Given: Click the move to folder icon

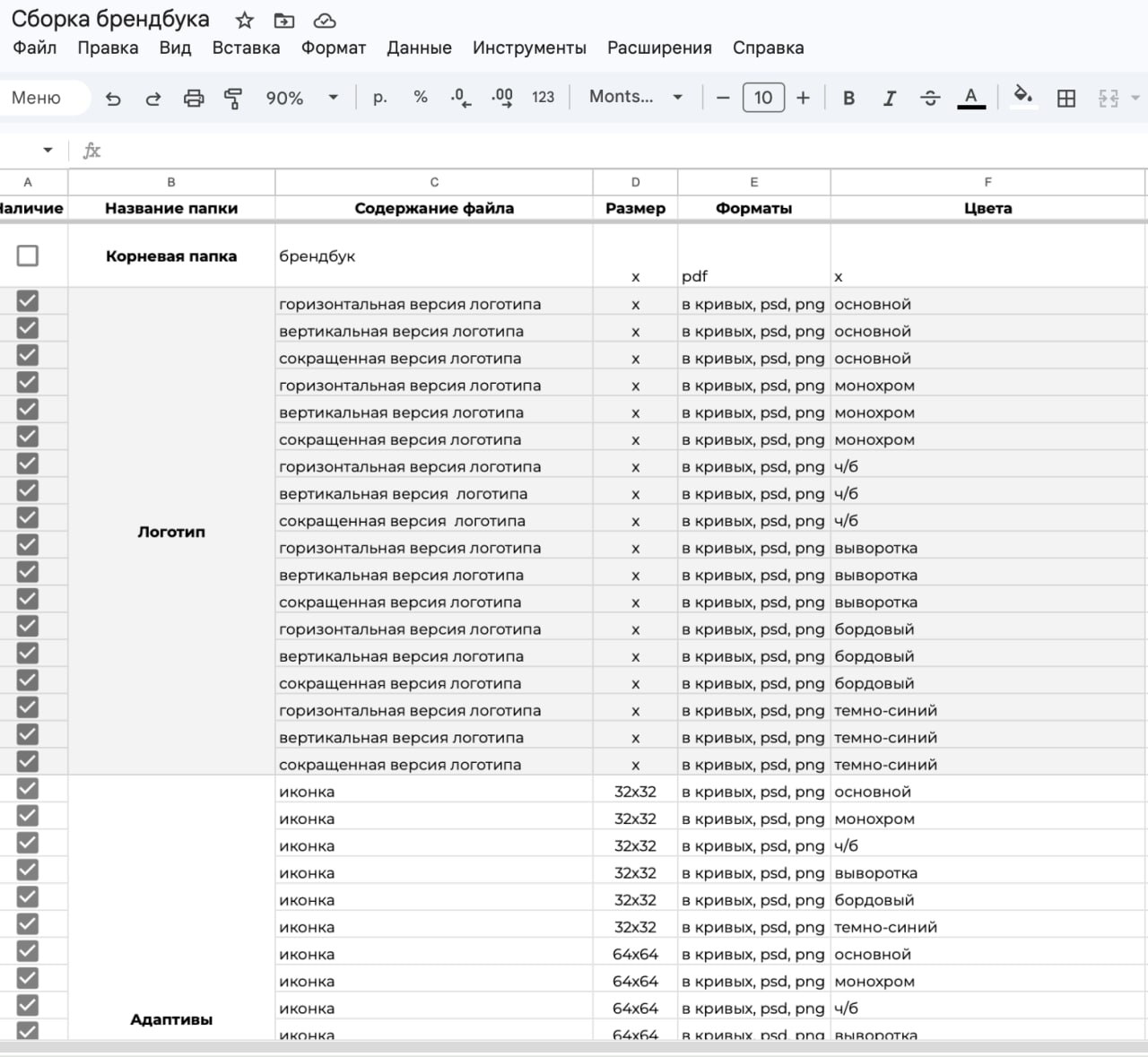Looking at the screenshot, I should tap(284, 20).
